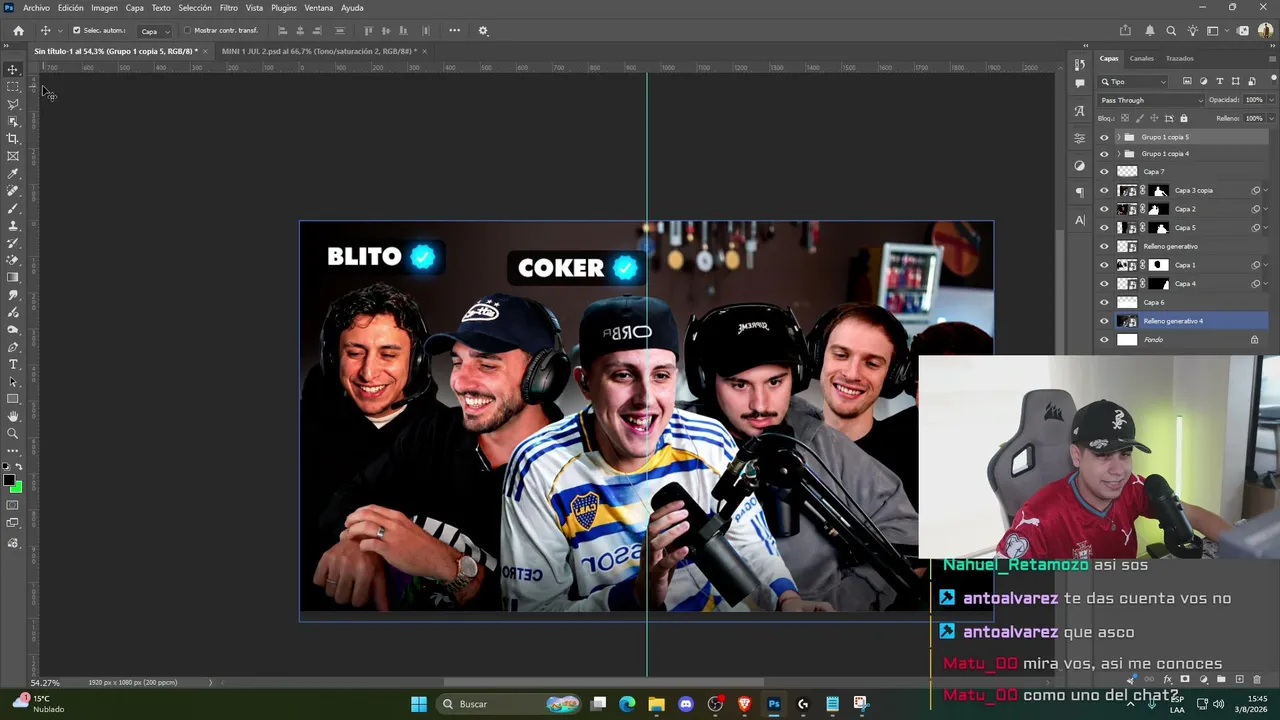The height and width of the screenshot is (720, 1280).
Task: Open the options bar settings gear
Action: pos(483,31)
